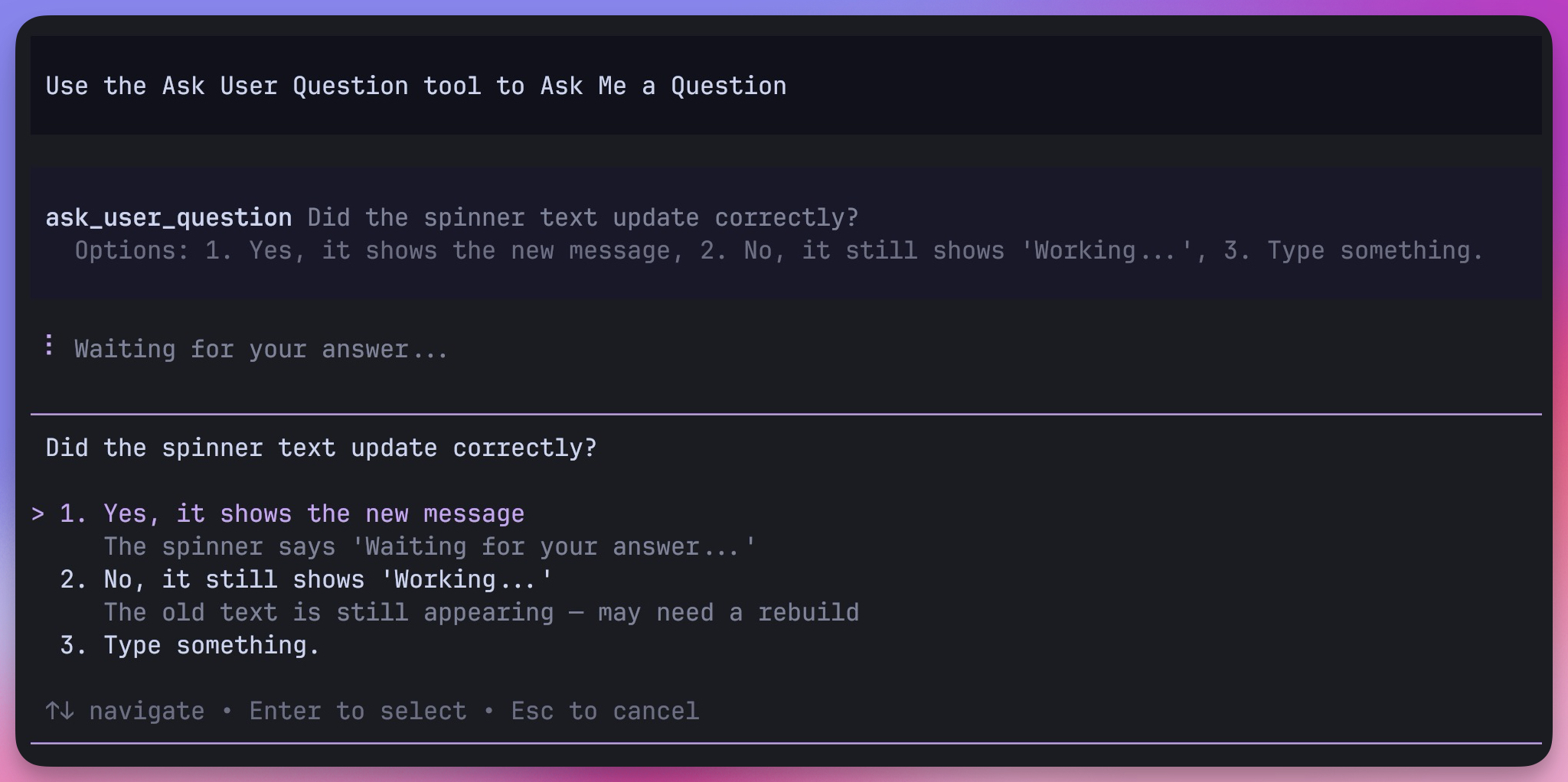
Task: Click the description 'The old text is still appearing'
Action: pos(481,613)
